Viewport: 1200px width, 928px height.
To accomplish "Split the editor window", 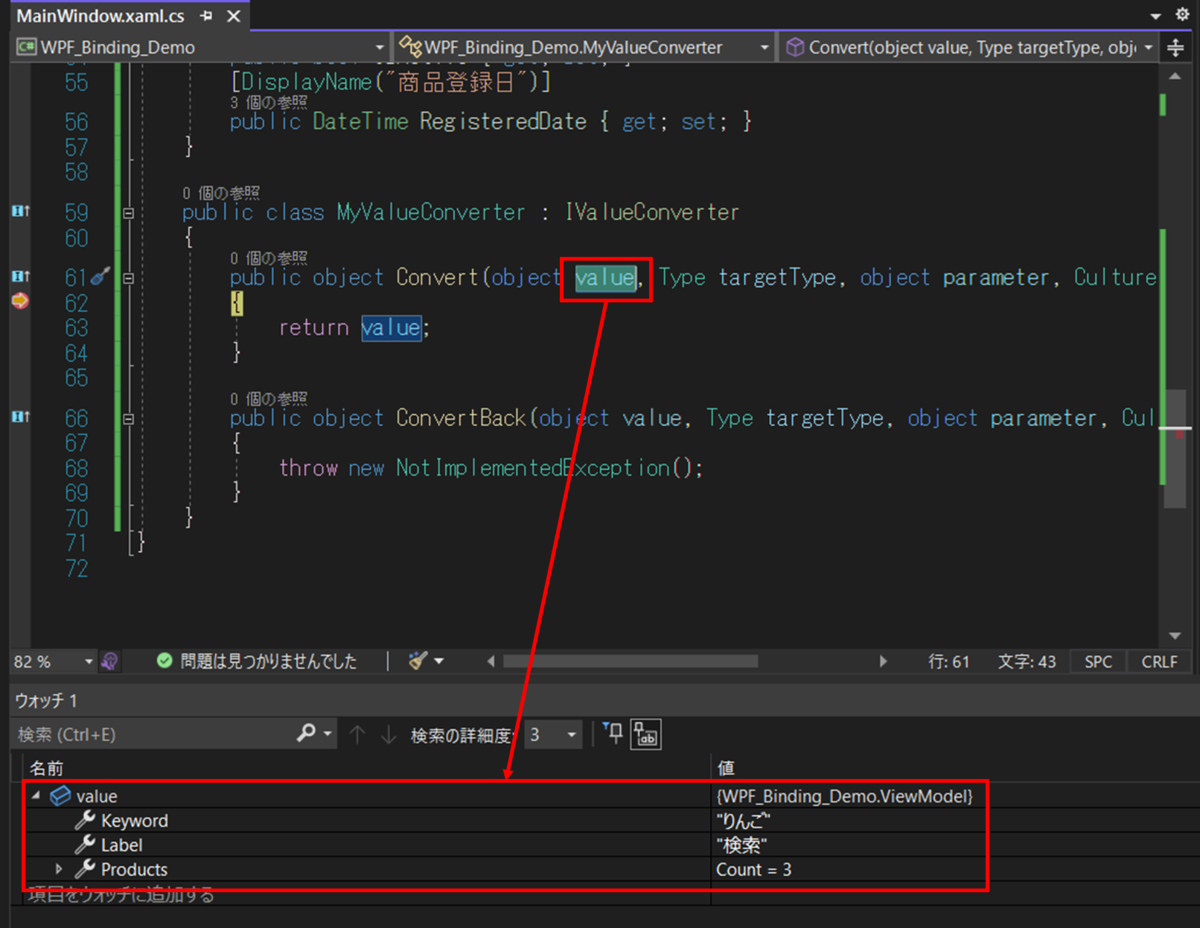I will (1175, 47).
